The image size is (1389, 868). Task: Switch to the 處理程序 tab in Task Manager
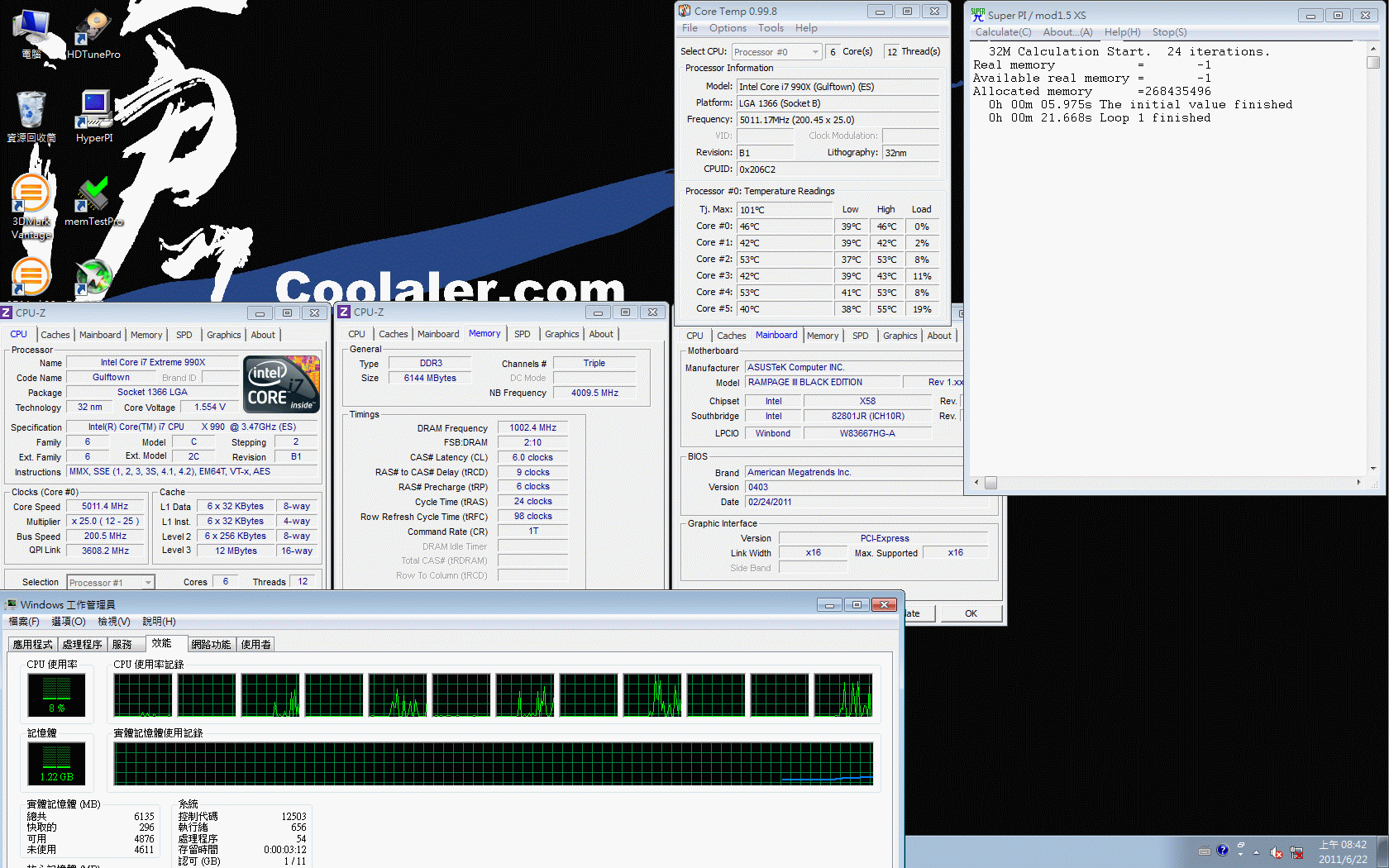point(82,645)
